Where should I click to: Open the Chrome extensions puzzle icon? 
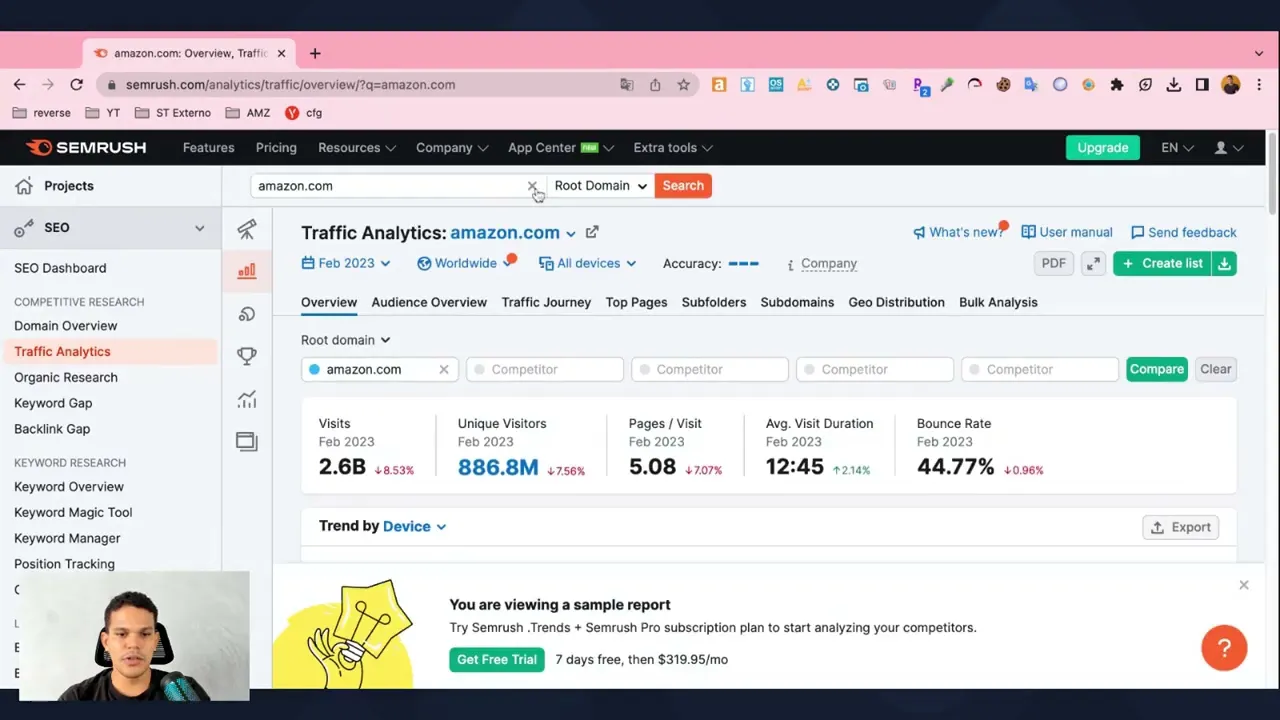tap(1117, 85)
